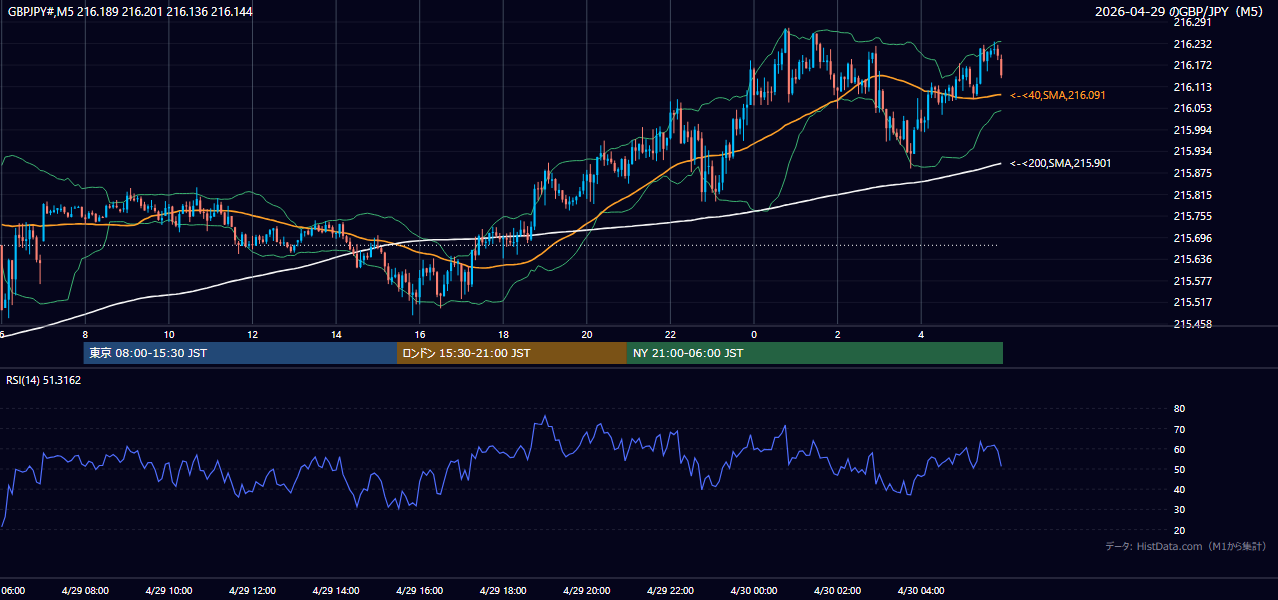Click price axis label 215.755

click(1192, 216)
